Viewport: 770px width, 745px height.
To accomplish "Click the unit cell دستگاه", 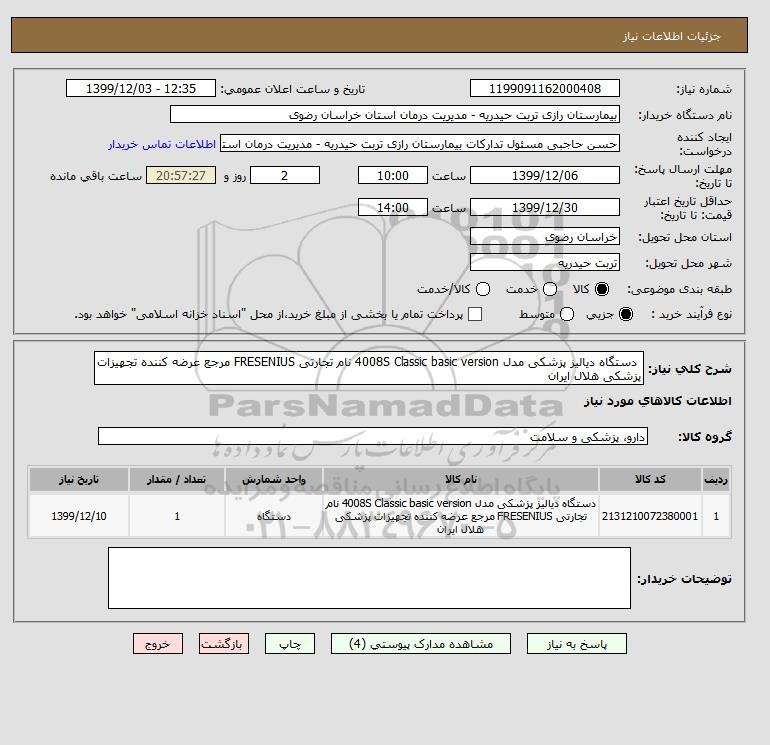I will 274,516.
